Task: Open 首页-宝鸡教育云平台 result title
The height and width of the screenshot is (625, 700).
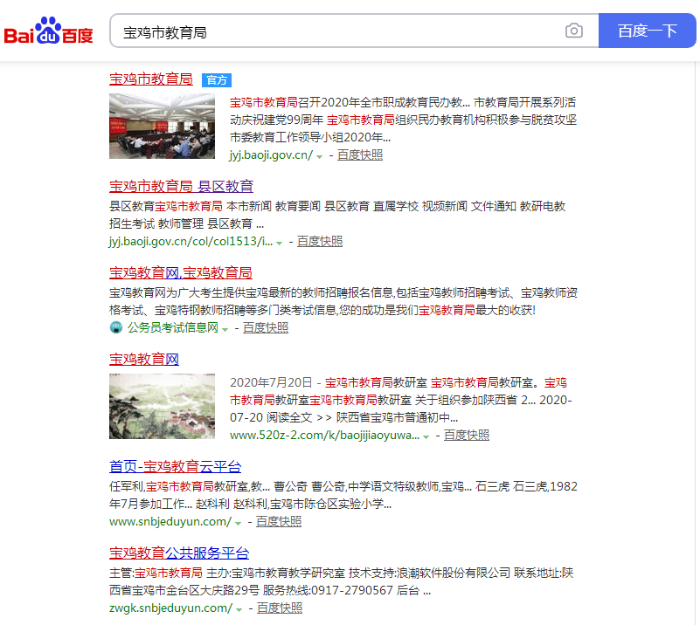Action: coord(175,467)
